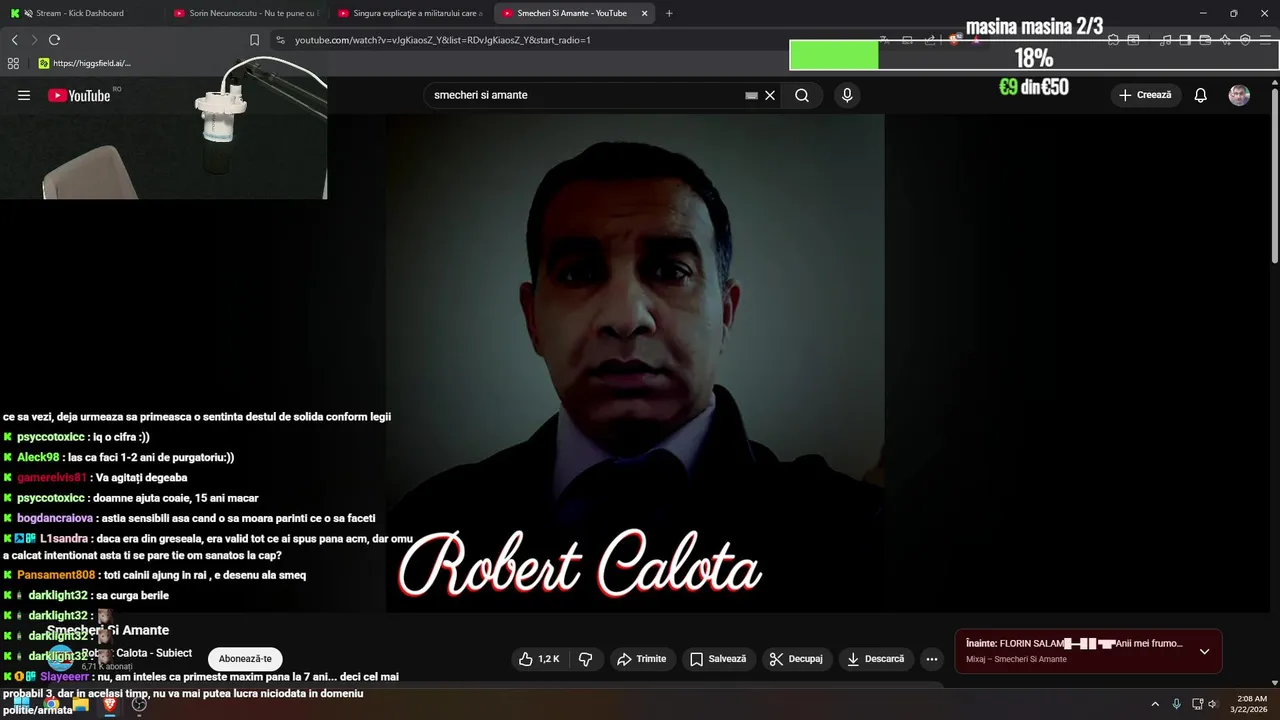Show hidden system tray icons chevron

pos(1154,704)
